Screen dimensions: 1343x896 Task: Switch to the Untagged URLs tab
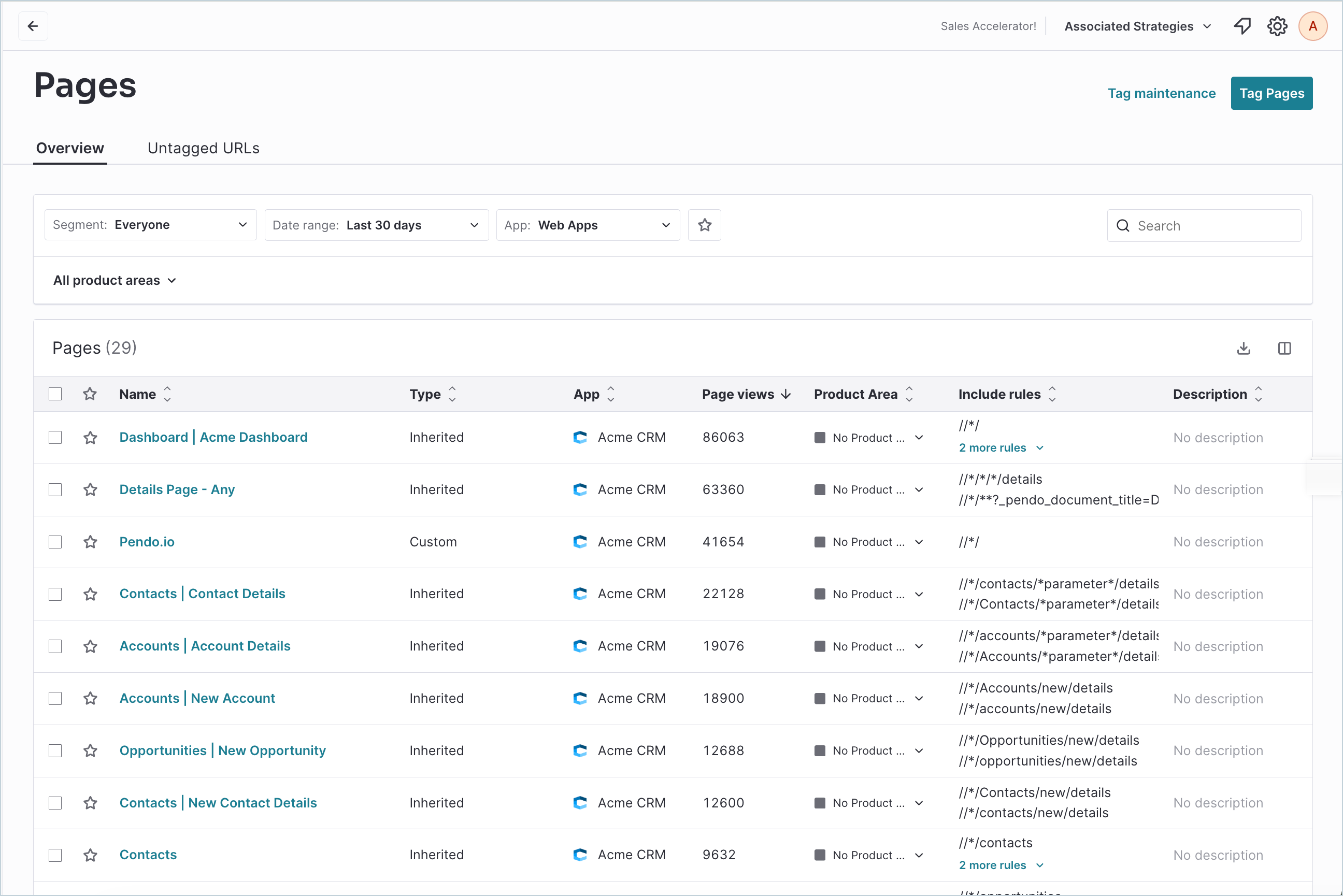tap(204, 149)
